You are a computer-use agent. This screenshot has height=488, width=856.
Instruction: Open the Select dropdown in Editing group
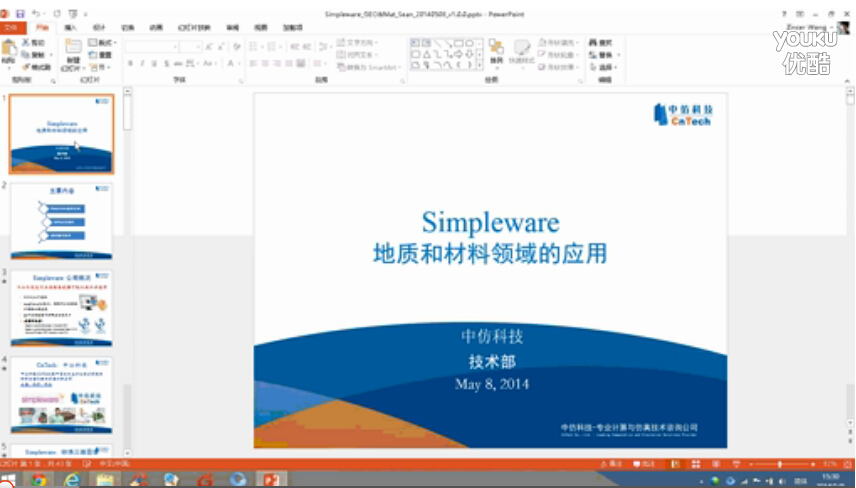(x=603, y=67)
